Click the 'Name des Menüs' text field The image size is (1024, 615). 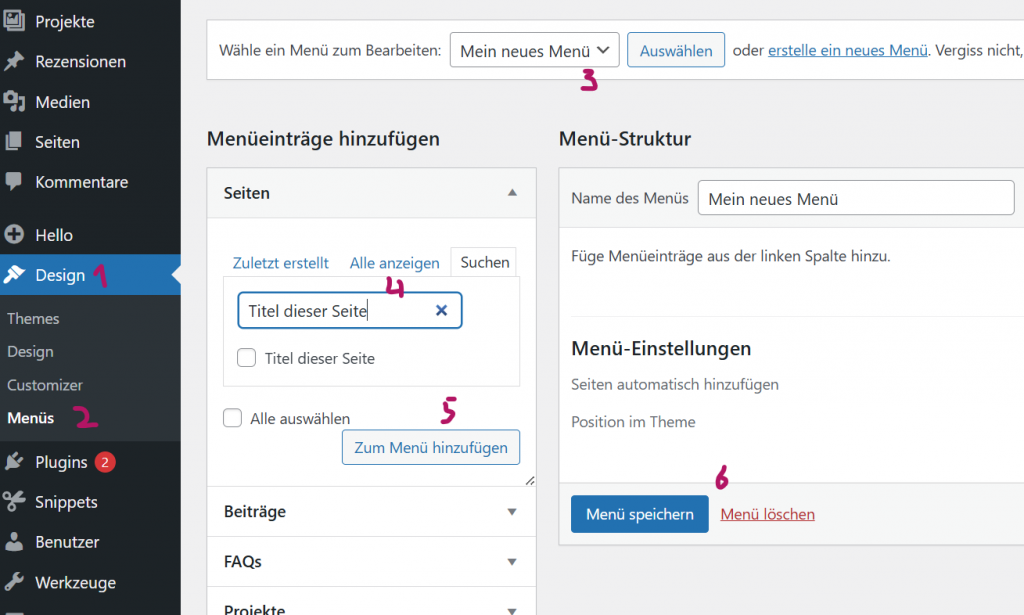855,198
